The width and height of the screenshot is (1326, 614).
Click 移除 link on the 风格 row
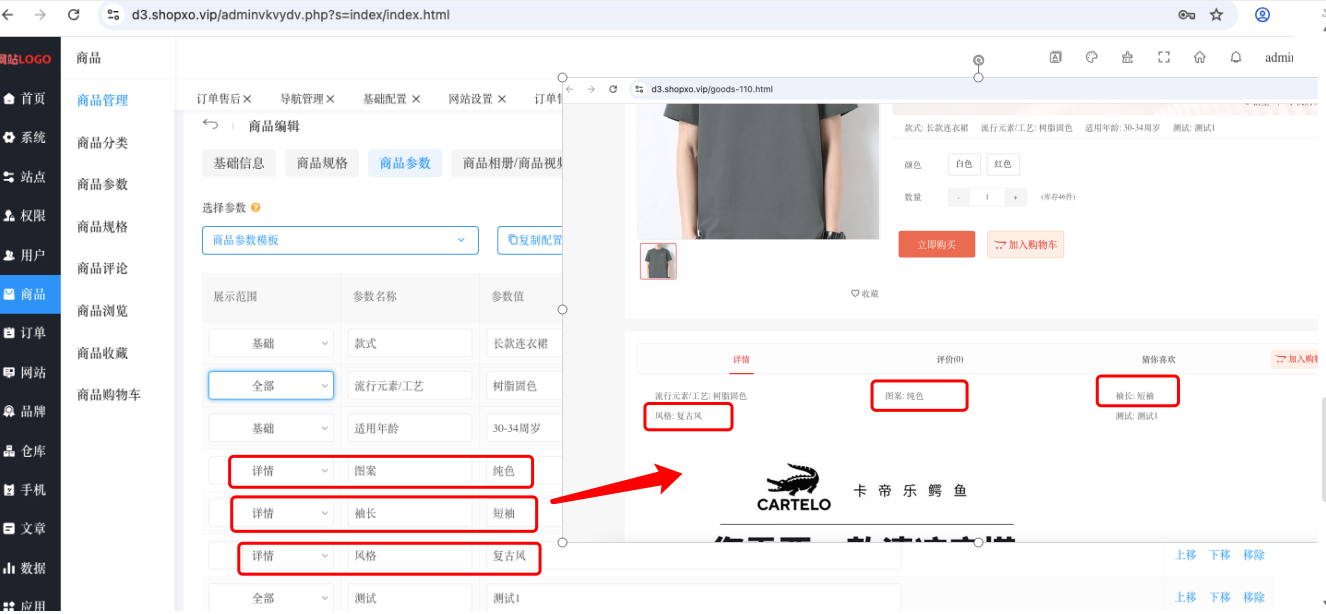click(1254, 555)
